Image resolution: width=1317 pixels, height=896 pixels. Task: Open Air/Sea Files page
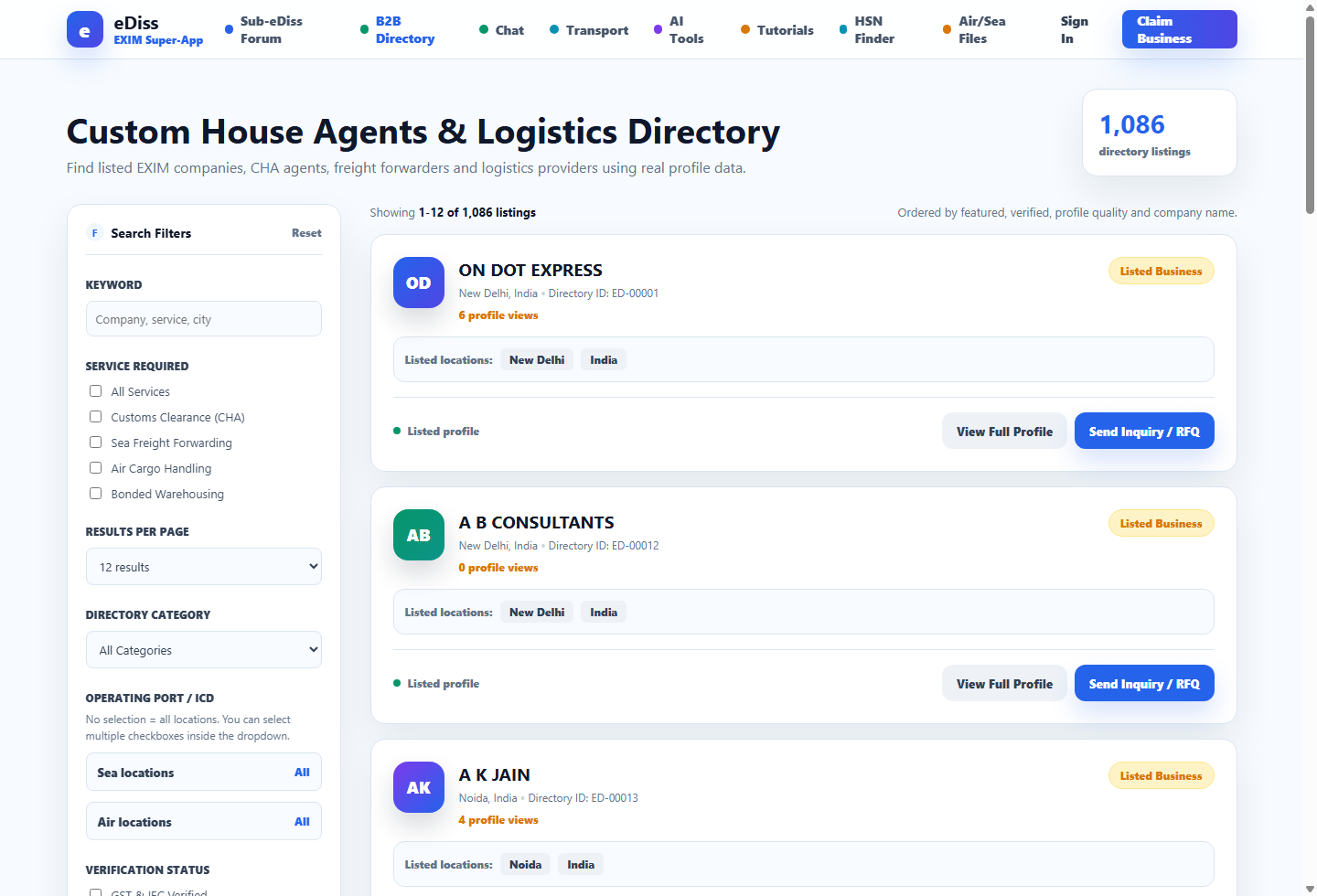click(x=981, y=29)
